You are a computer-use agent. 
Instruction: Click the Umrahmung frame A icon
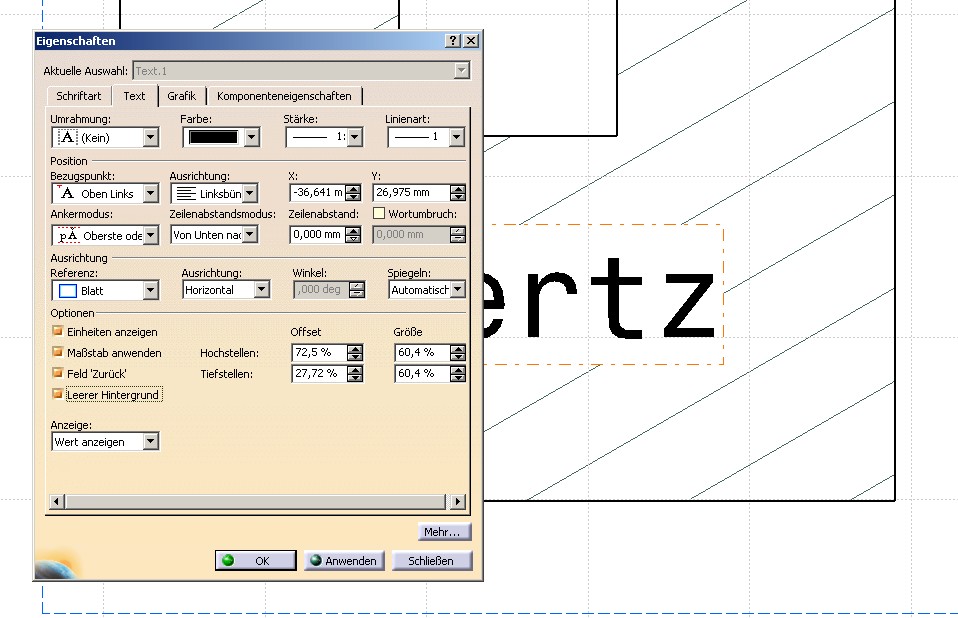(67, 137)
